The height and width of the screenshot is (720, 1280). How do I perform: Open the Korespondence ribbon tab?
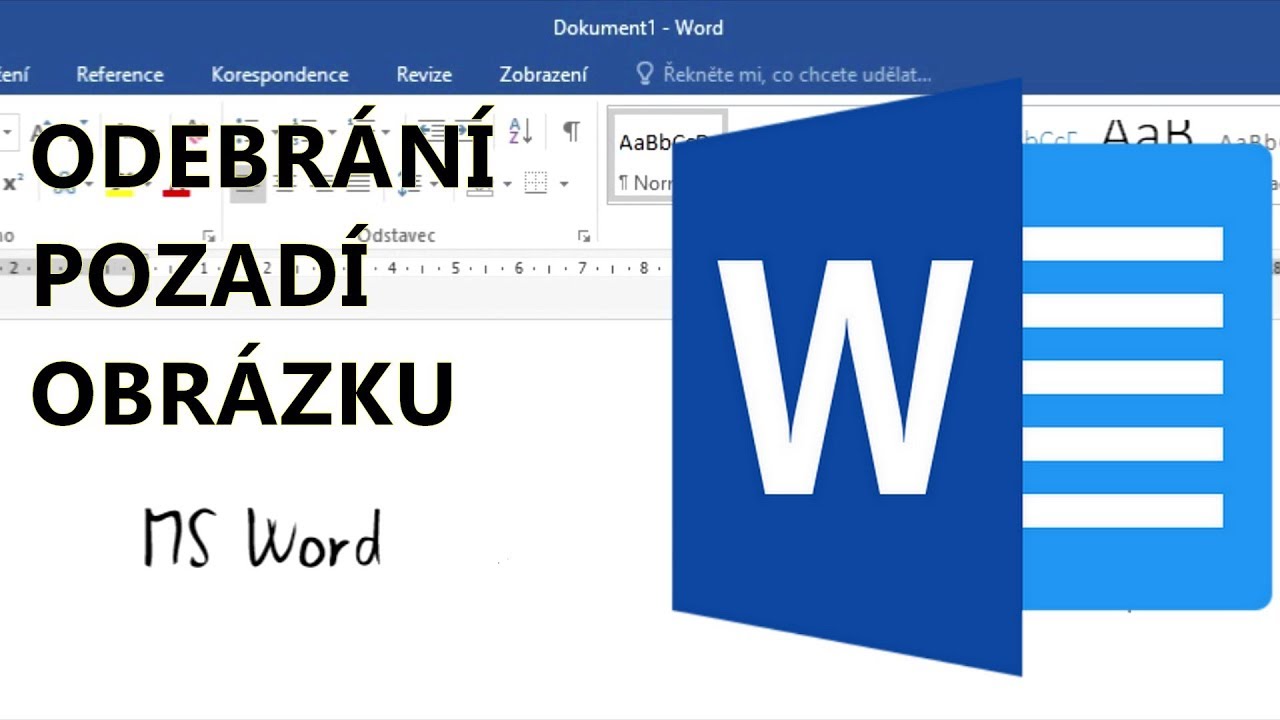(280, 75)
